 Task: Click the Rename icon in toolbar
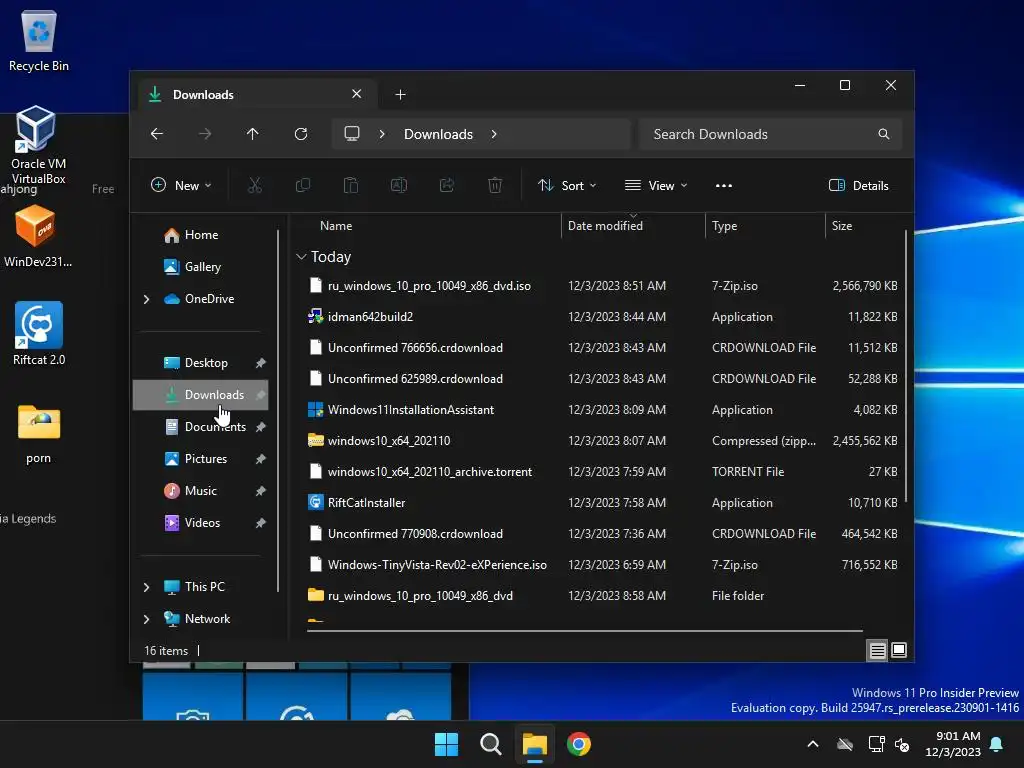pos(399,185)
